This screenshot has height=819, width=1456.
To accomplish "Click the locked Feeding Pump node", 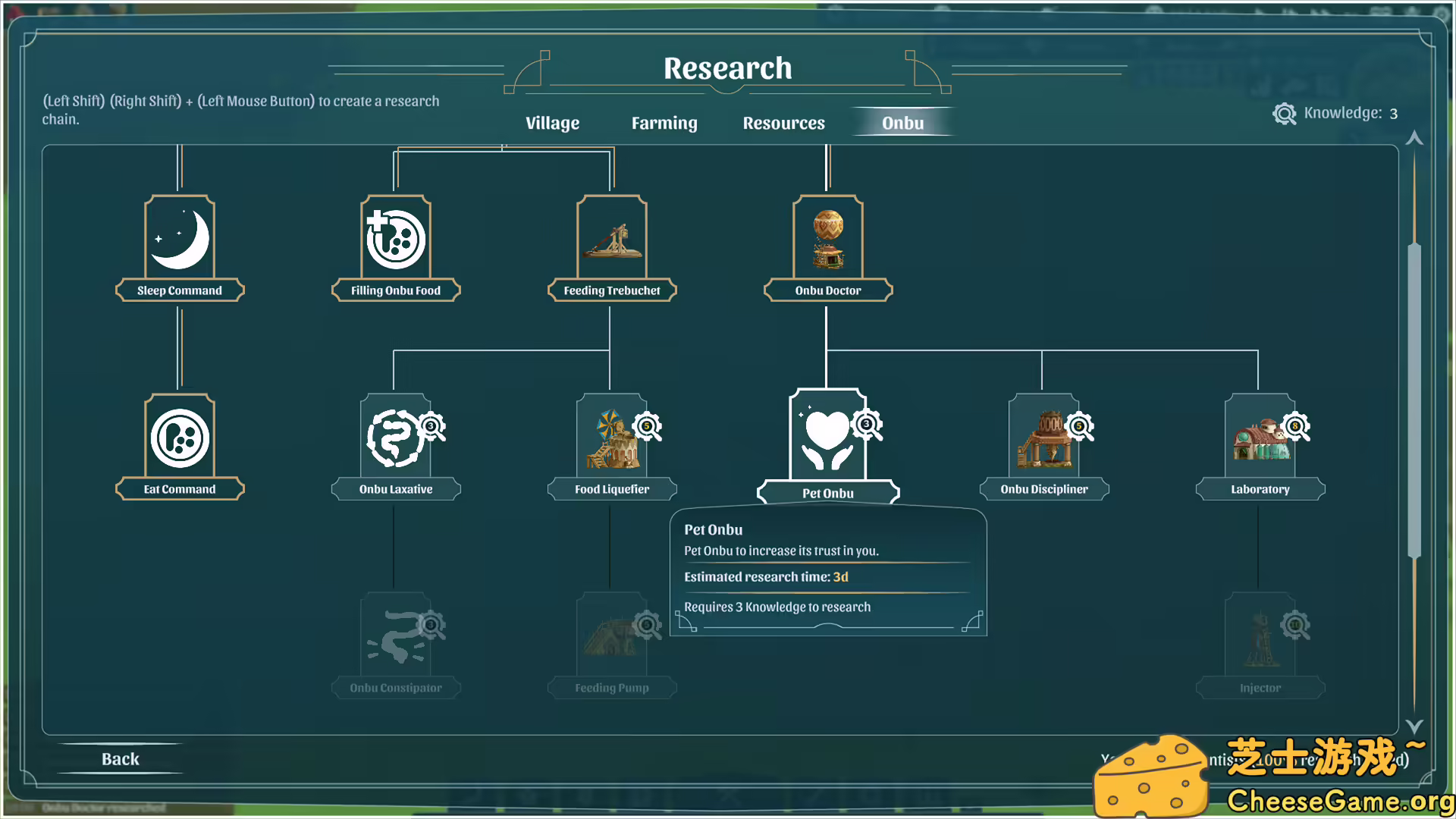I will click(611, 637).
